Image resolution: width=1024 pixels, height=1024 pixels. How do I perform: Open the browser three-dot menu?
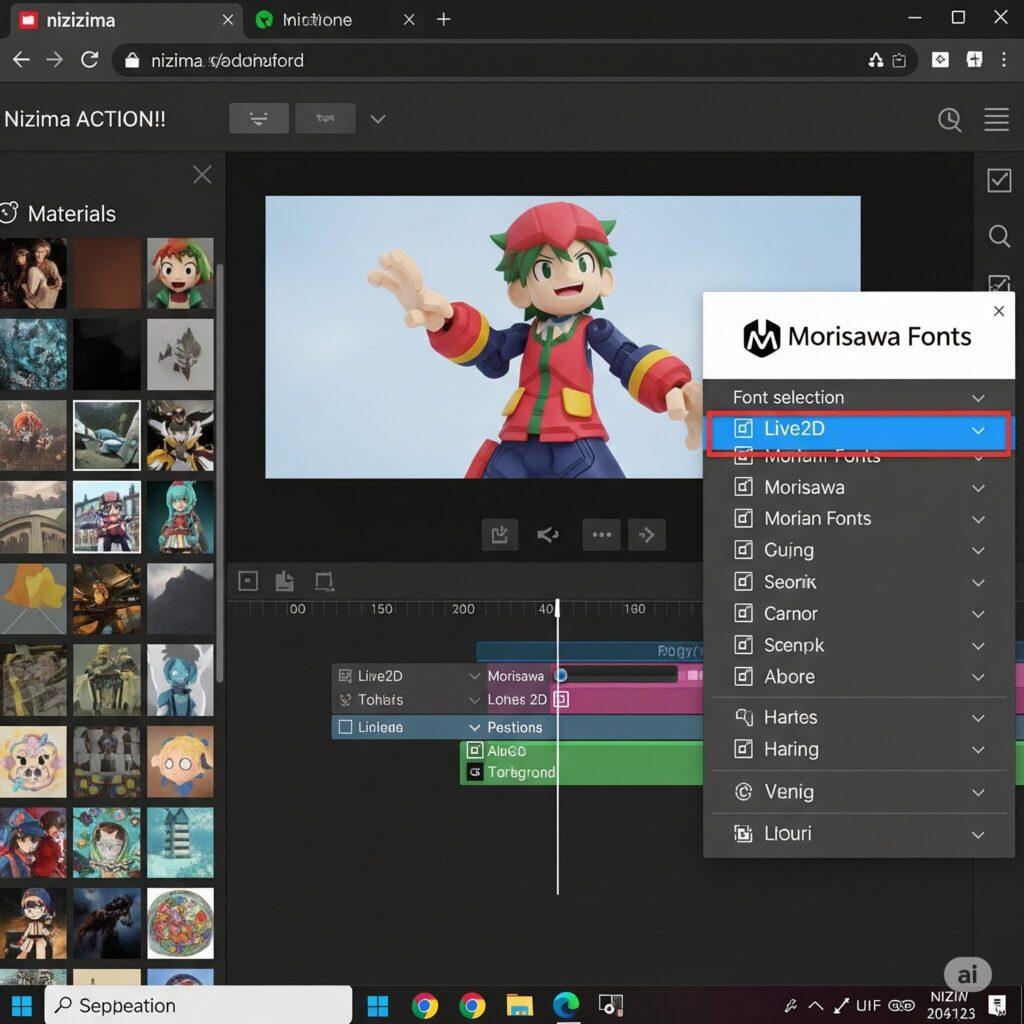[x=1003, y=60]
